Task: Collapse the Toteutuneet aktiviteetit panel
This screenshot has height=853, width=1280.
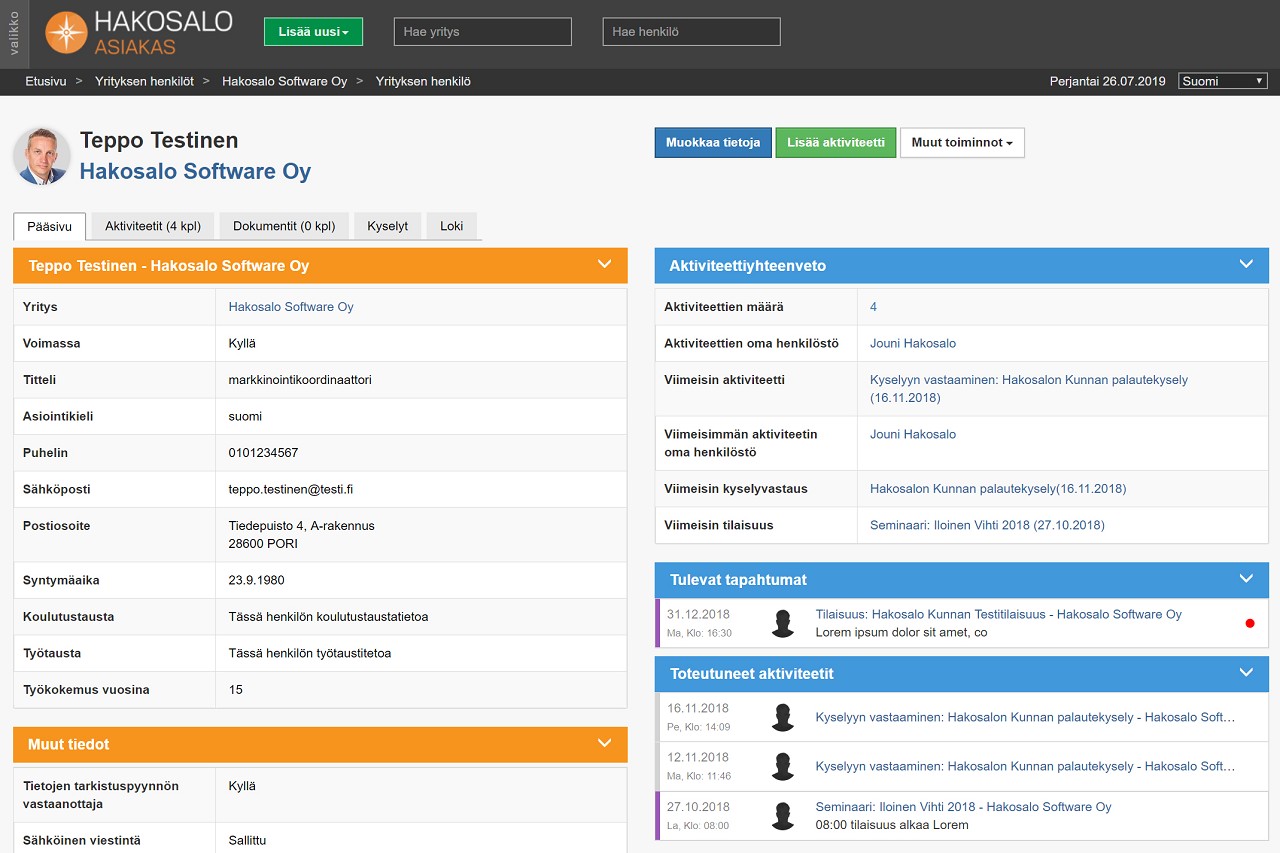Action: tap(1246, 673)
